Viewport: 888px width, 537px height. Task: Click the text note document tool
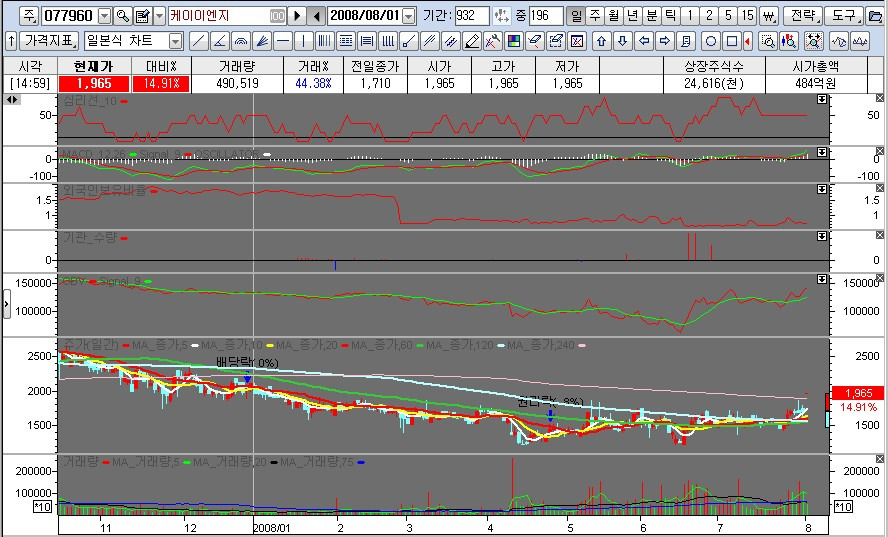click(x=686, y=41)
